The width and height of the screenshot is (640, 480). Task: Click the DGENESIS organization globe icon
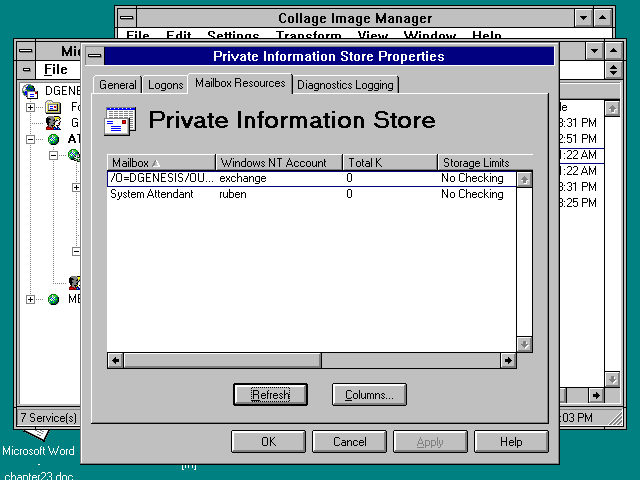tap(30, 91)
